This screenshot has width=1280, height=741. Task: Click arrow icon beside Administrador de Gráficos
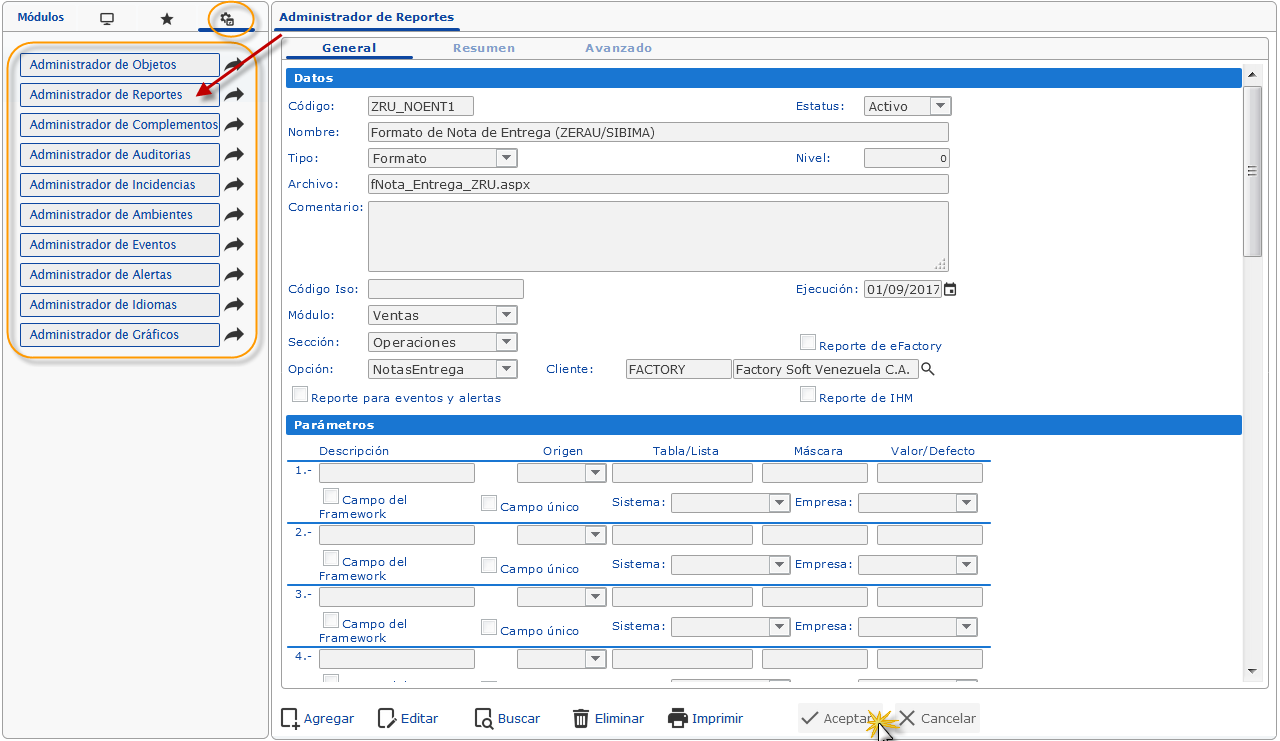point(234,335)
